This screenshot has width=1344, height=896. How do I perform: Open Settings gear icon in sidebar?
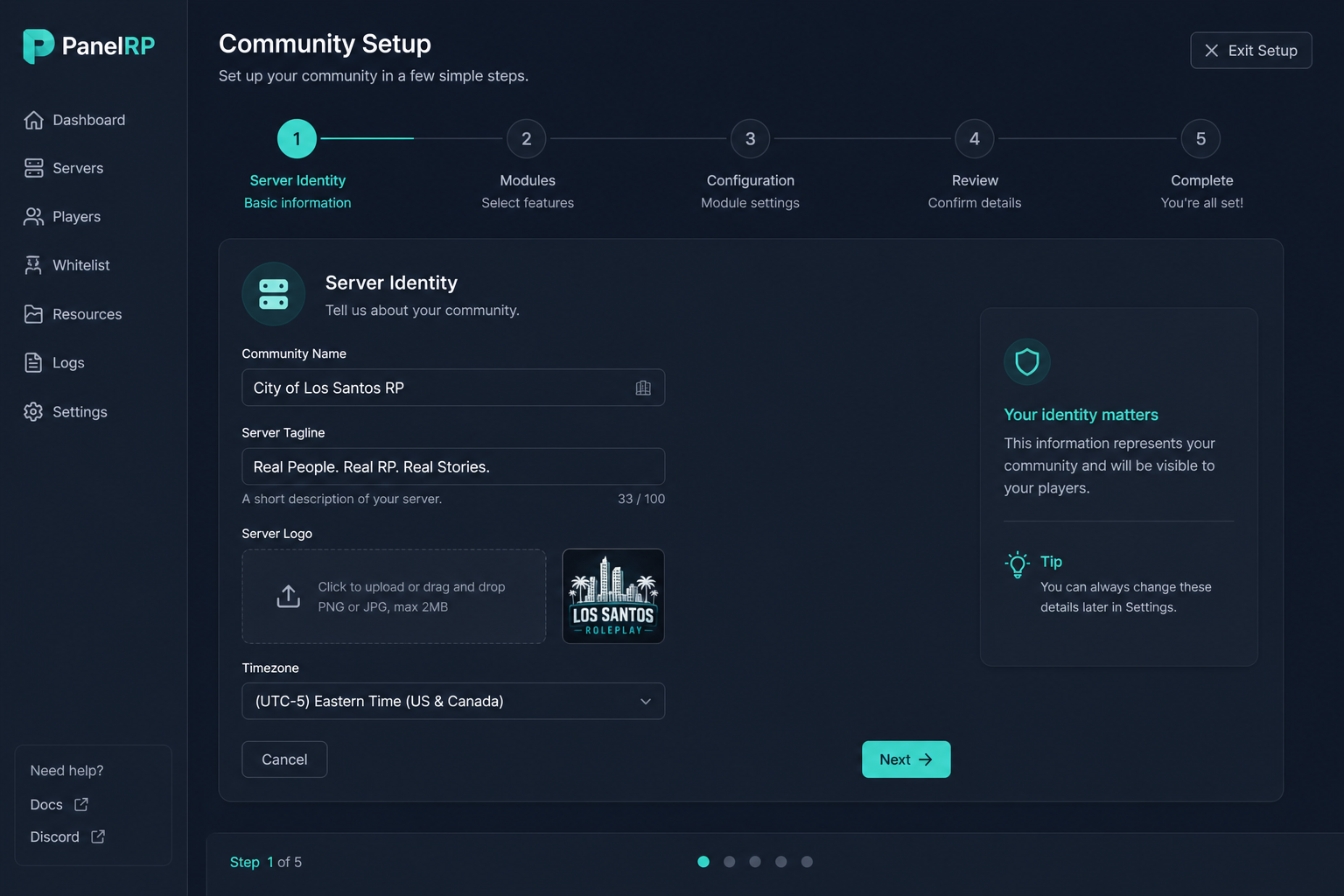coord(33,411)
